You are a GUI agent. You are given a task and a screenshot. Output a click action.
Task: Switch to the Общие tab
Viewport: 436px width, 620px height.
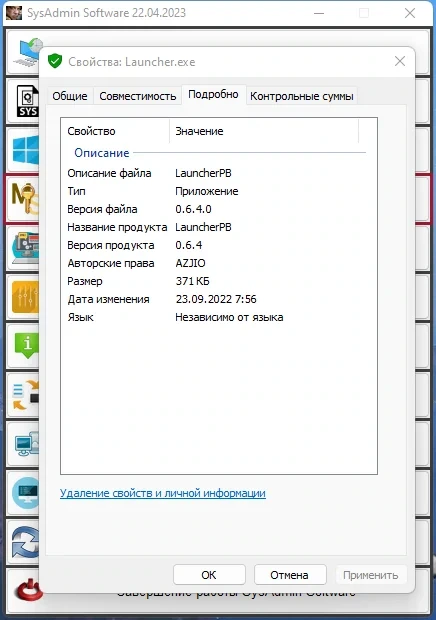coord(70,96)
